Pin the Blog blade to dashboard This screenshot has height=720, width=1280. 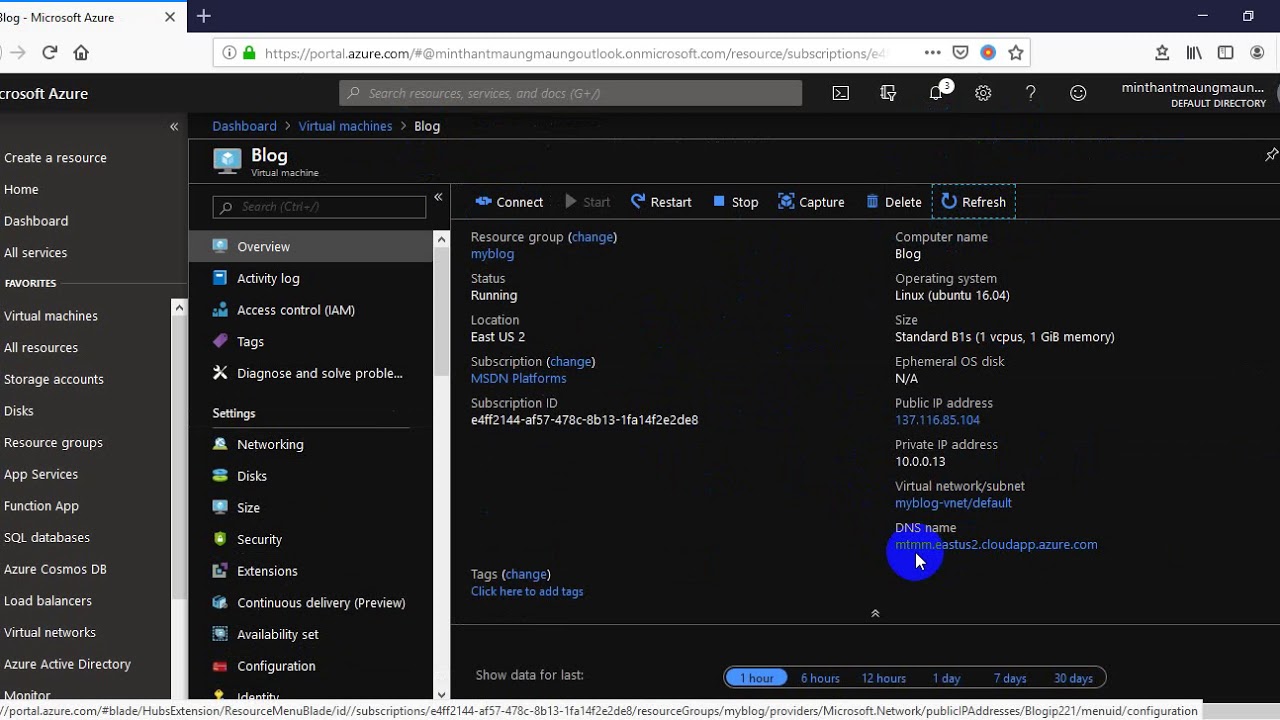1271,155
